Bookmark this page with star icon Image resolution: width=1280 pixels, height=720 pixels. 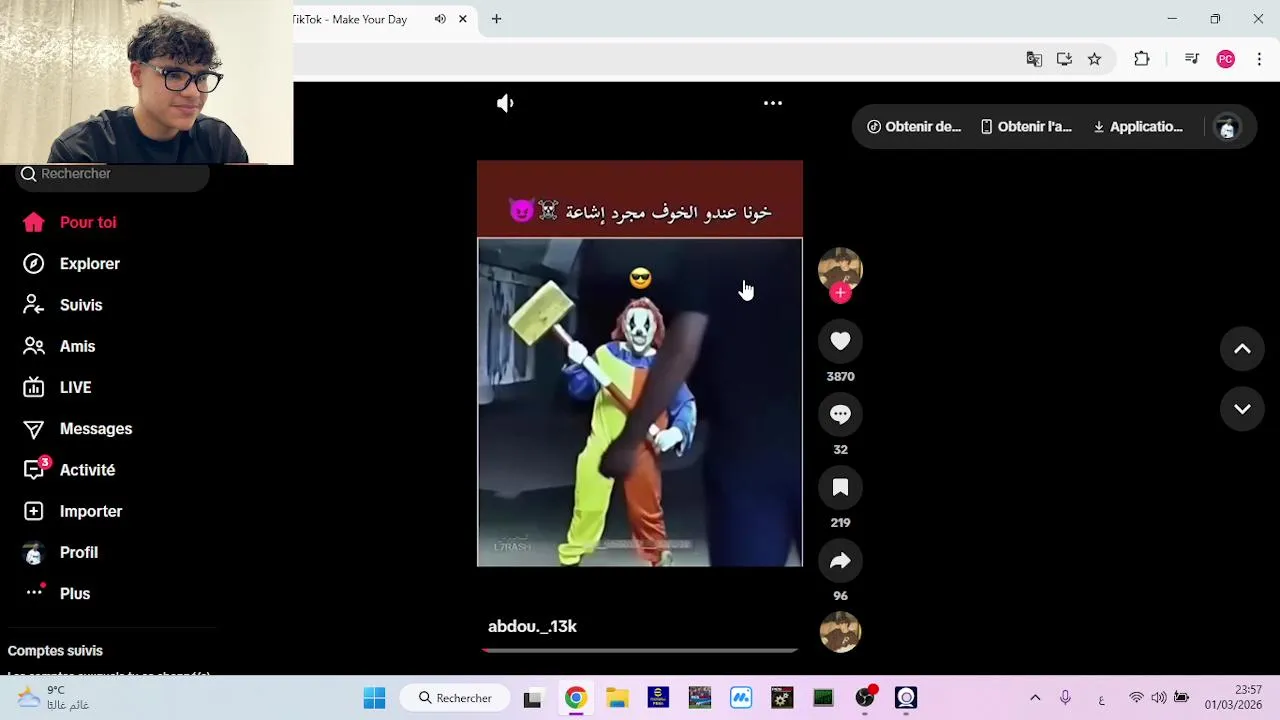(x=1094, y=59)
